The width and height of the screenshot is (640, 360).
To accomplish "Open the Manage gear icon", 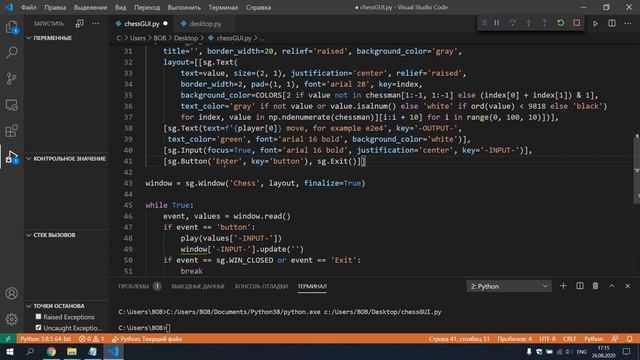I will [11, 319].
